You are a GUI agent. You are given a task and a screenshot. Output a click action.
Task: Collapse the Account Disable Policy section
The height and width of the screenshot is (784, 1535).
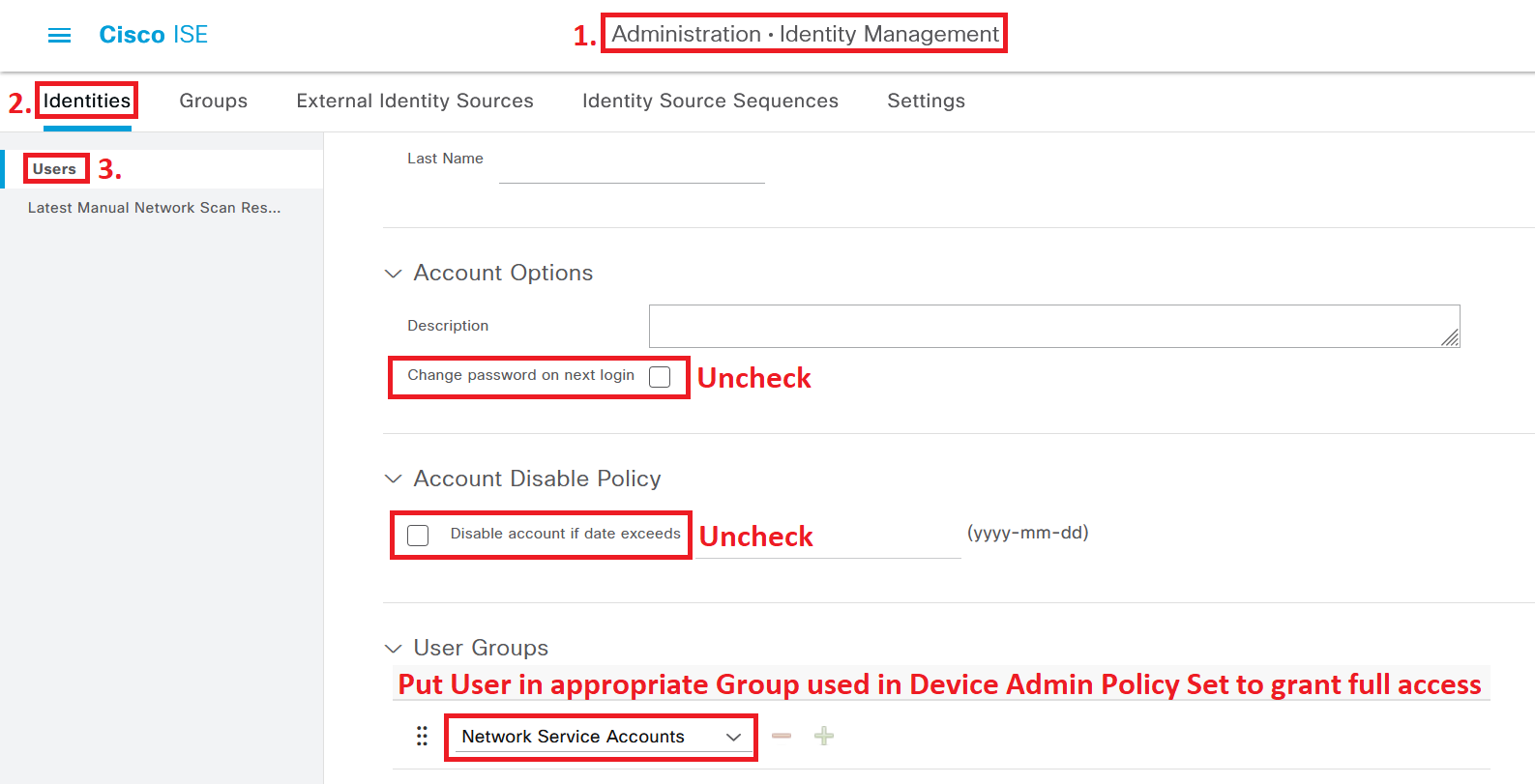click(x=393, y=479)
